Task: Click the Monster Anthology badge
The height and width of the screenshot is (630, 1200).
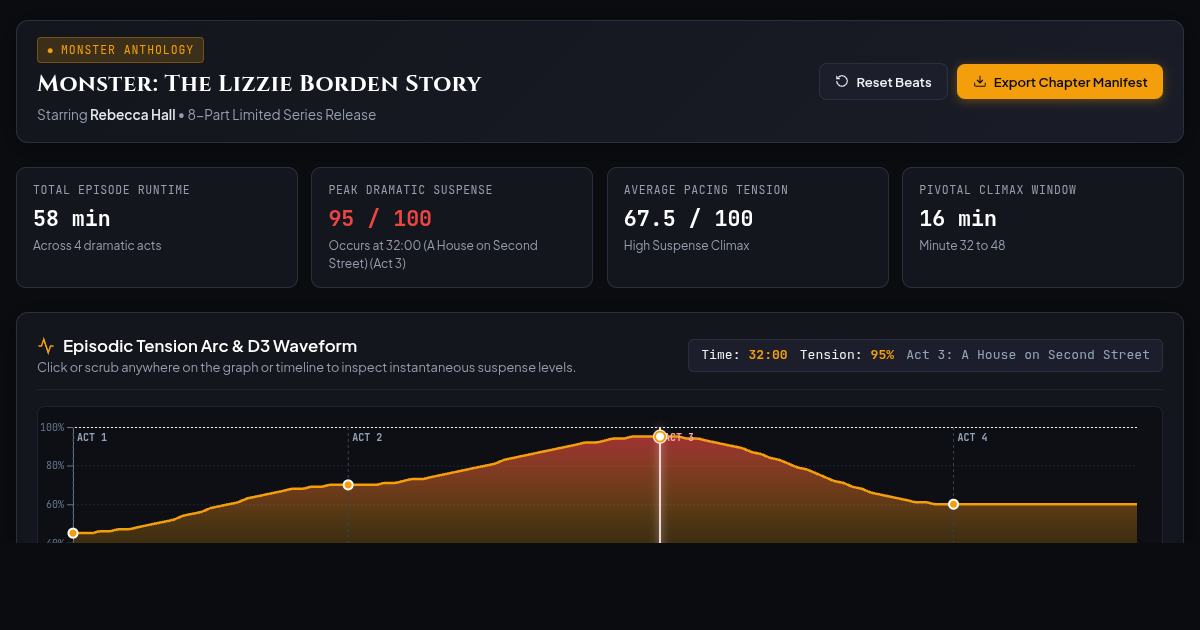Action: 120,50
